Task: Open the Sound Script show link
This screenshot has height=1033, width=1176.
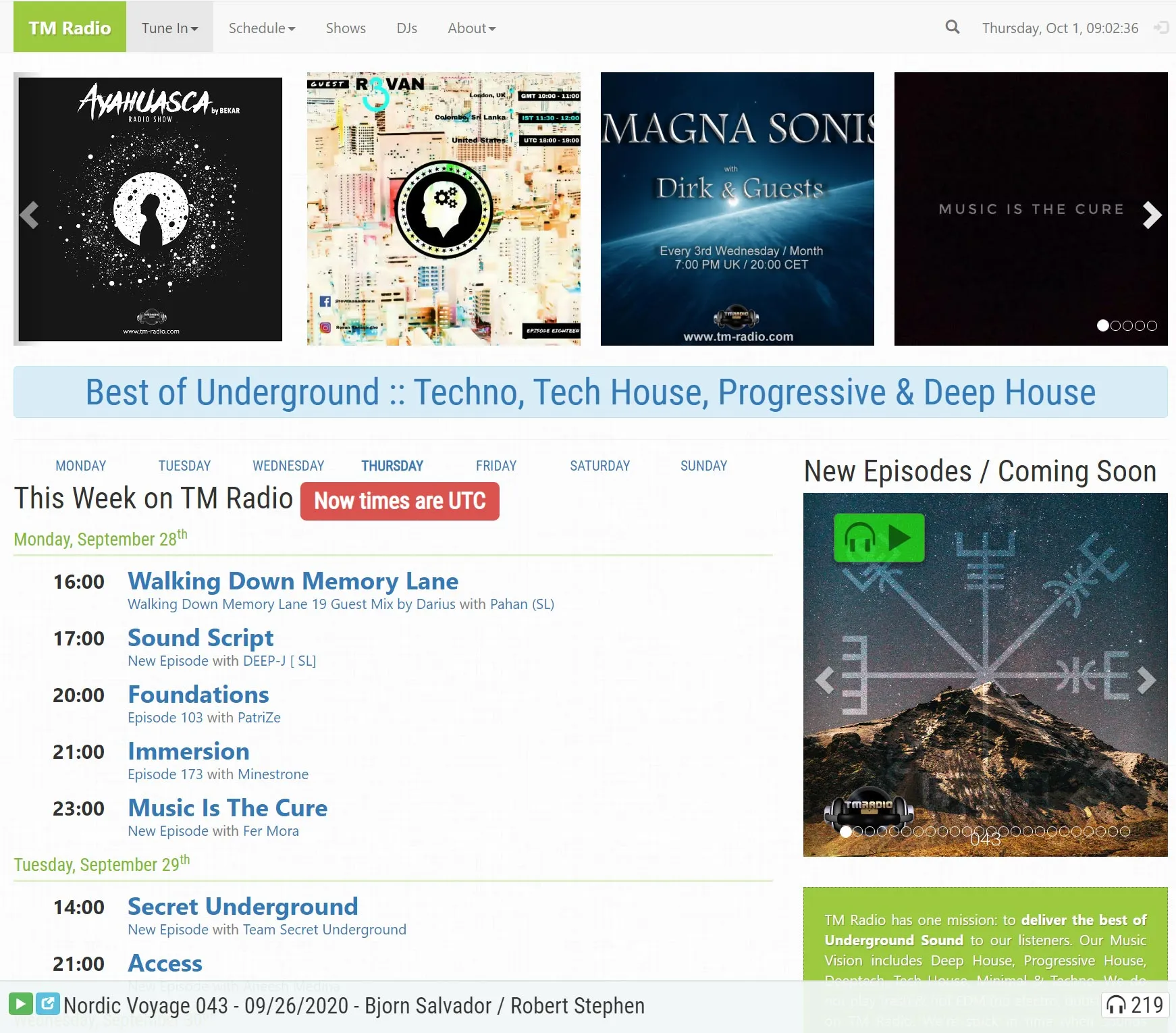Action: click(201, 637)
